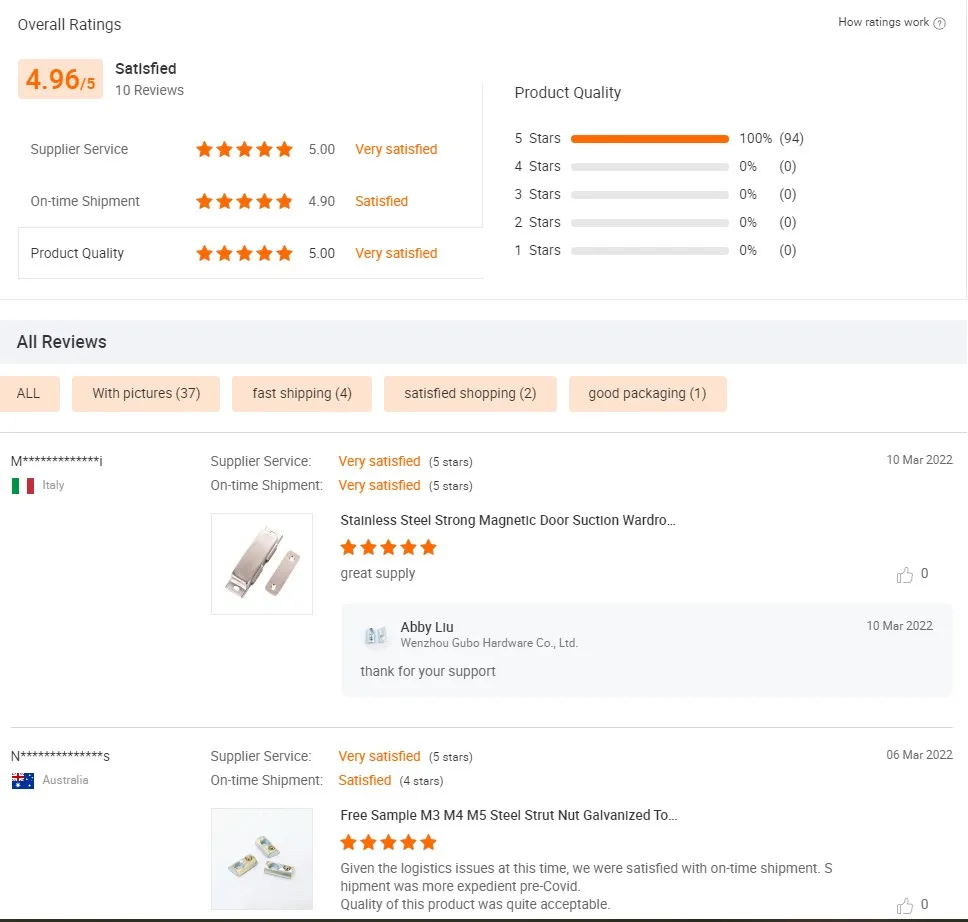
Task: Click the star rating under the magnetic door product
Action: point(388,548)
